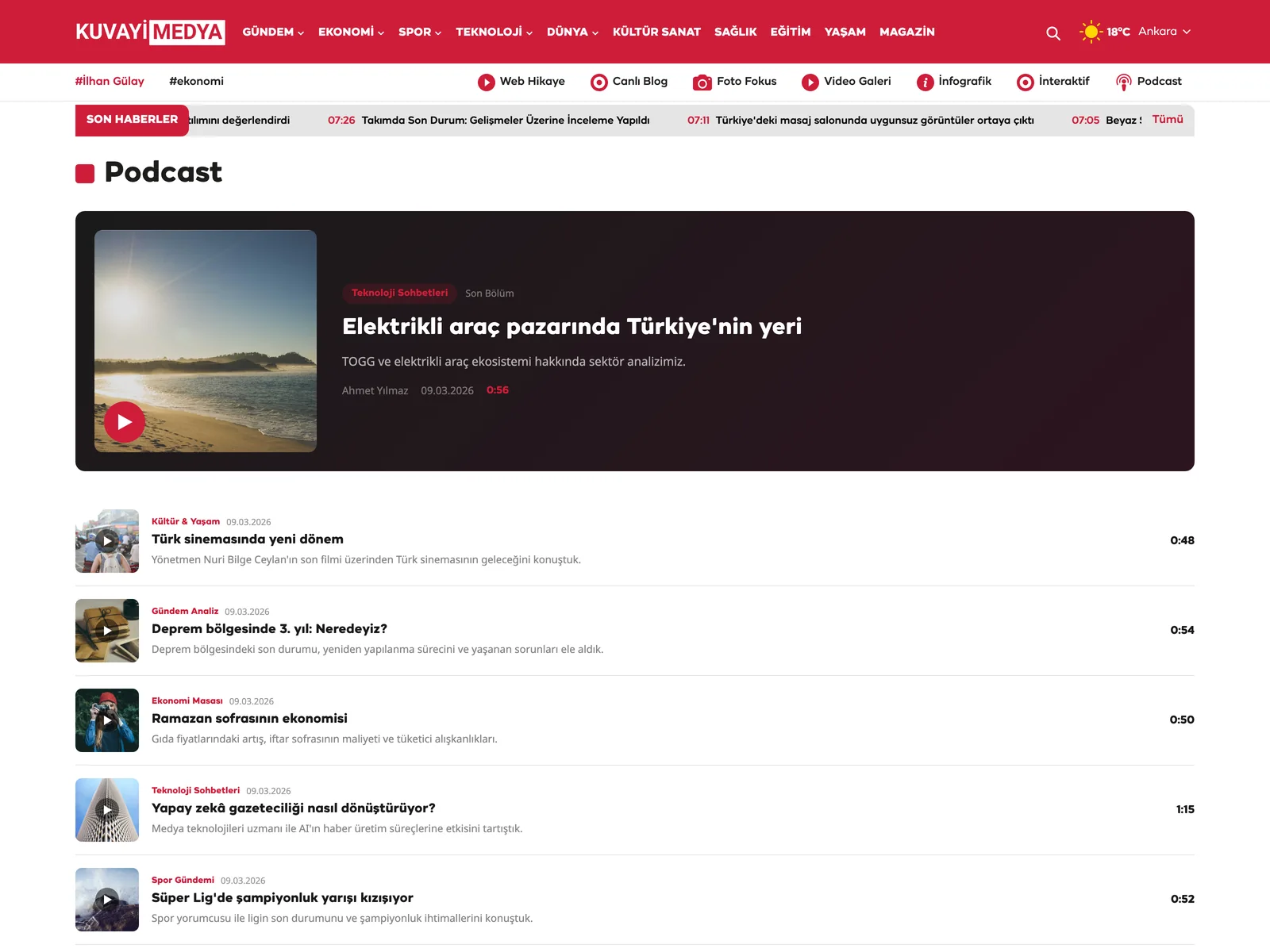Image resolution: width=1270 pixels, height=952 pixels.
Task: Click the sunny weather icon
Action: tap(1091, 32)
